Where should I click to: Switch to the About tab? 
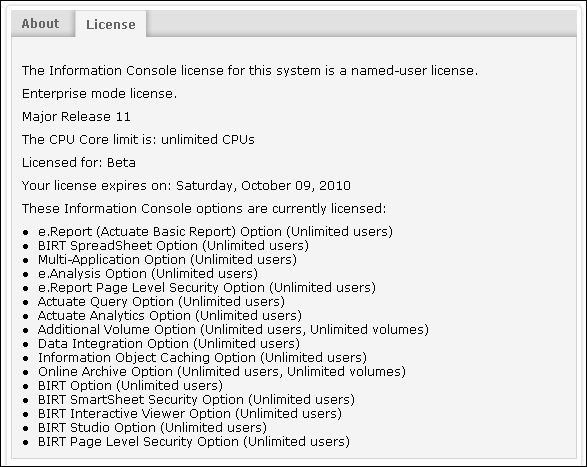40,24
